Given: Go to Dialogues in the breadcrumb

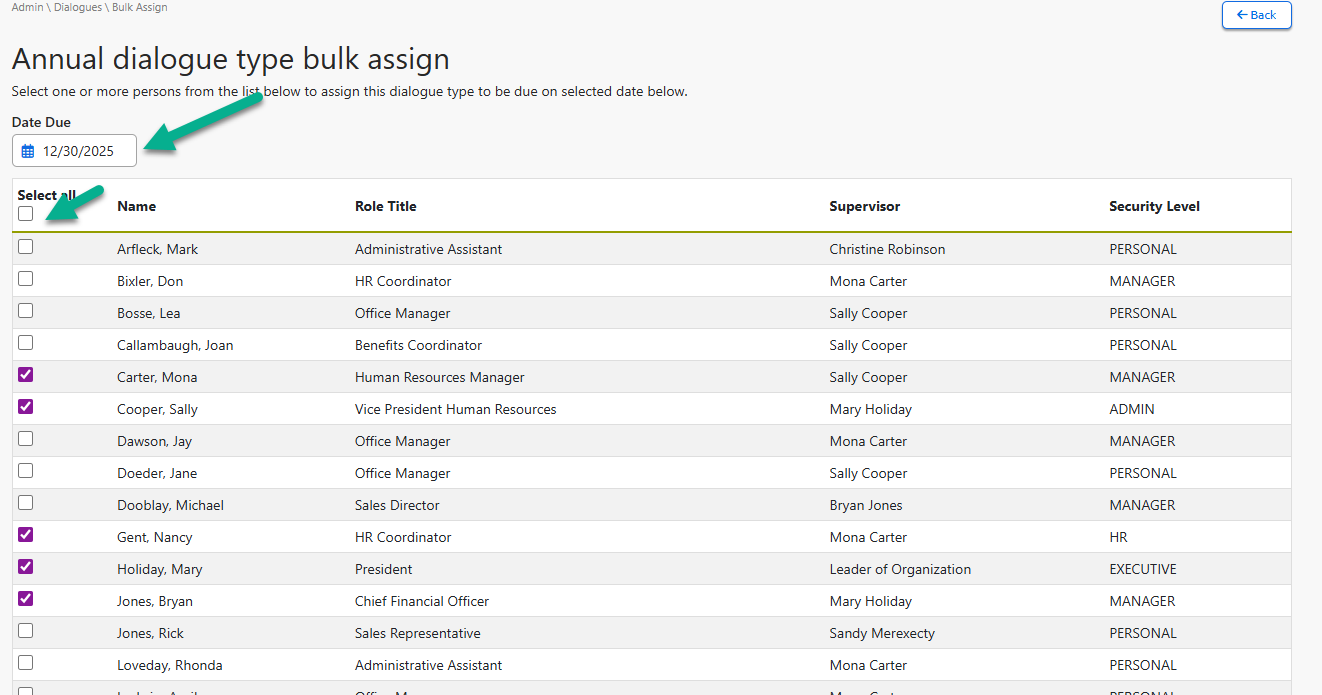Looking at the screenshot, I should pos(78,7).
